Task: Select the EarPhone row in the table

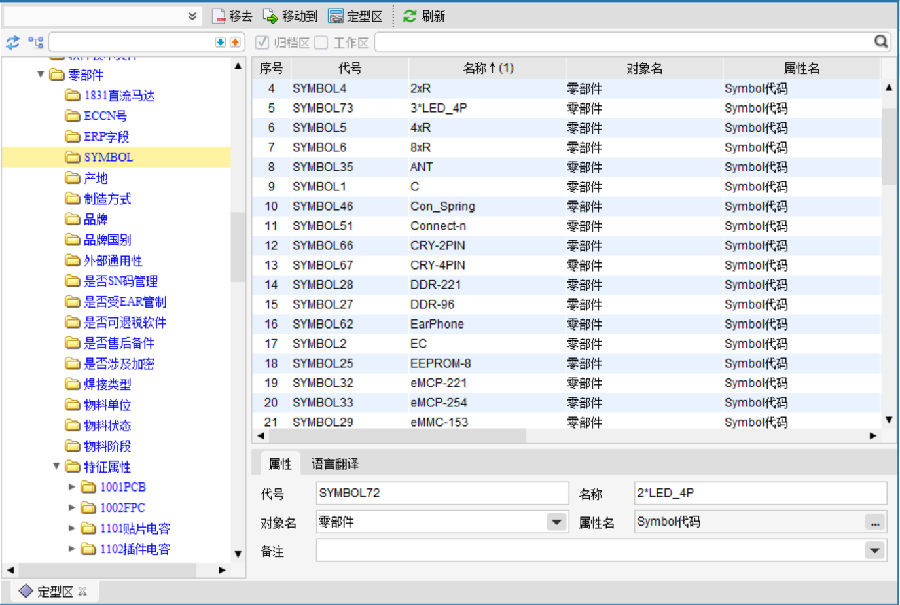Action: (x=437, y=324)
